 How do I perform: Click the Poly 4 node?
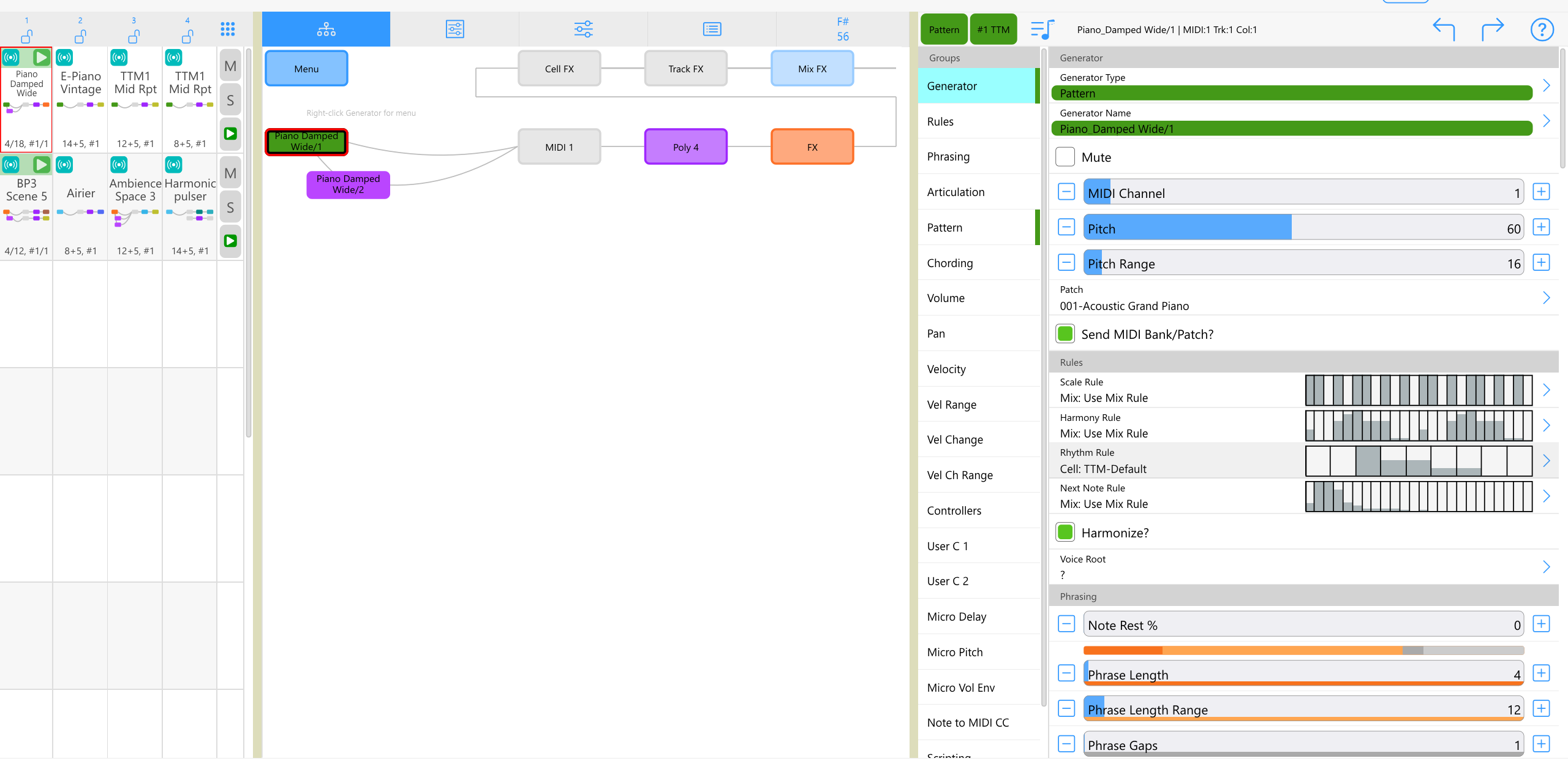(685, 147)
